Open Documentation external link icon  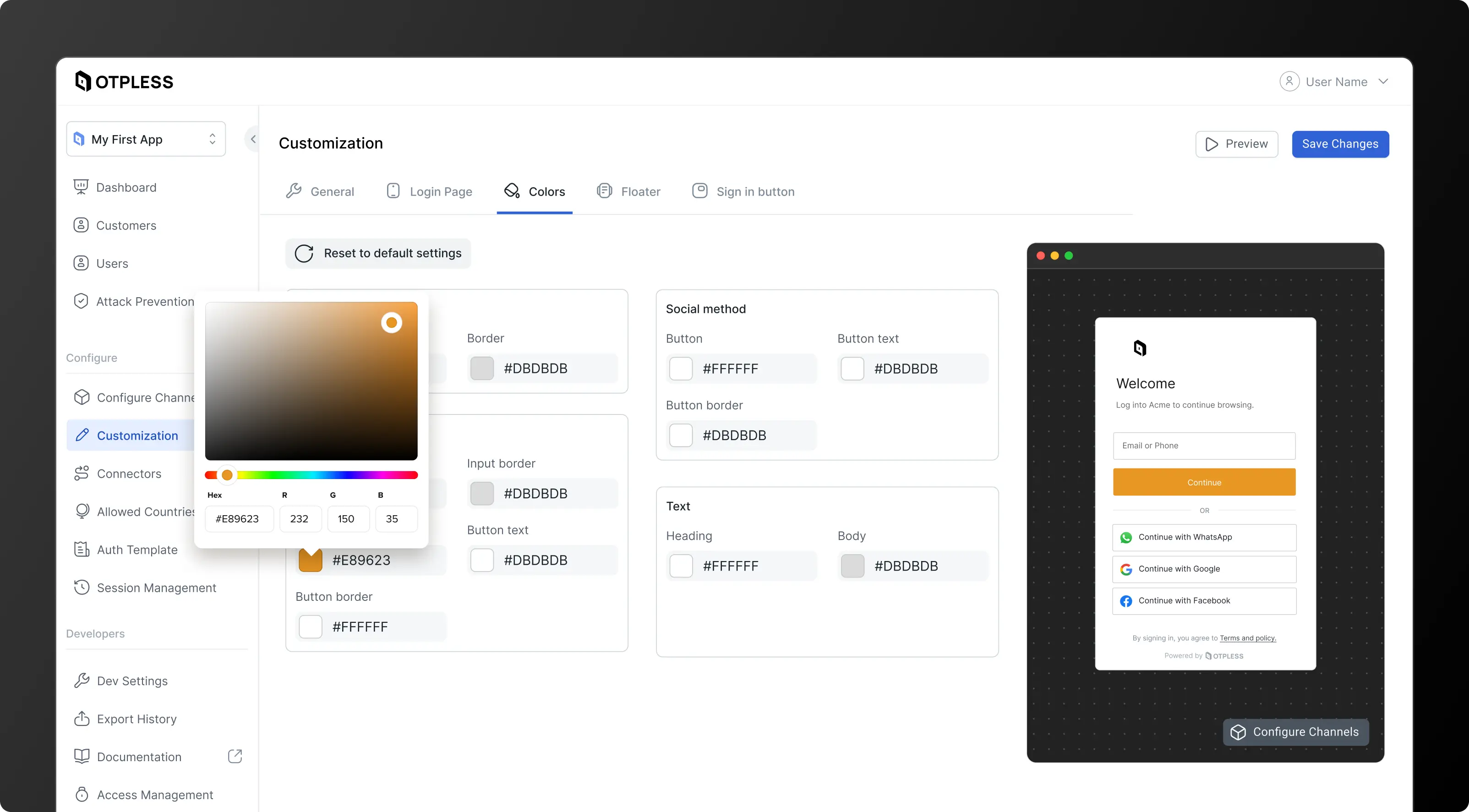(235, 756)
